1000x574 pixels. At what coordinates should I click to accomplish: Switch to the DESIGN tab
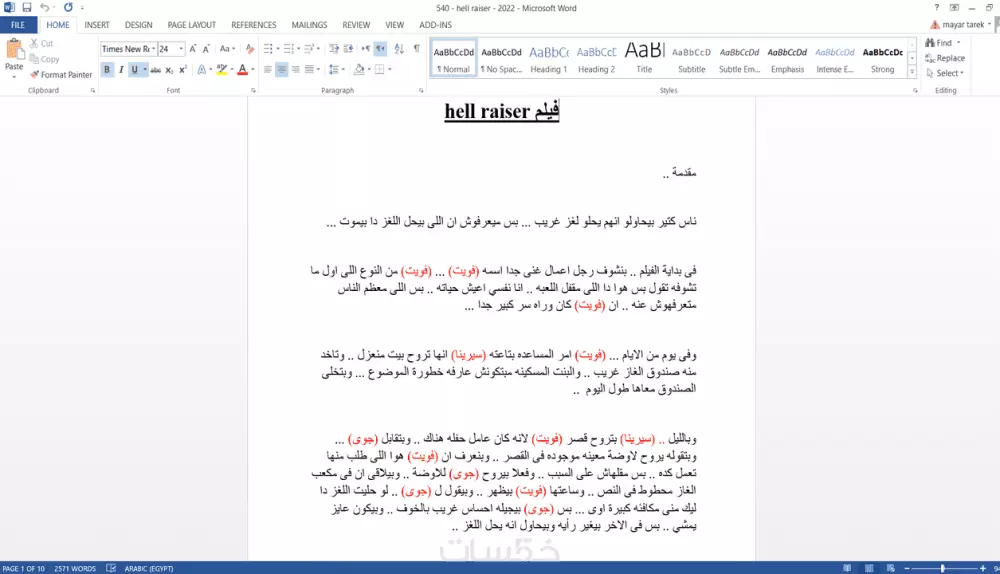138,25
